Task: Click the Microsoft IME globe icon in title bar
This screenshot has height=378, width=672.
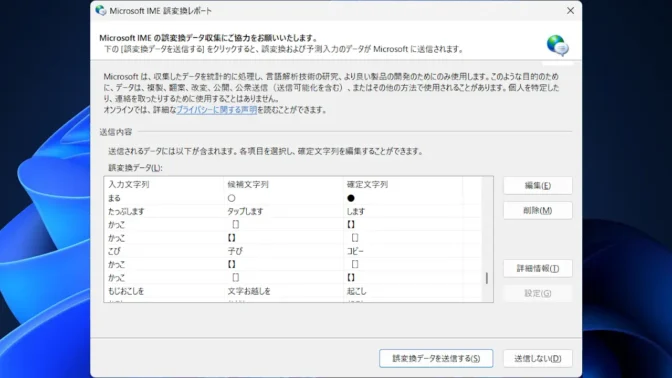Action: point(101,10)
